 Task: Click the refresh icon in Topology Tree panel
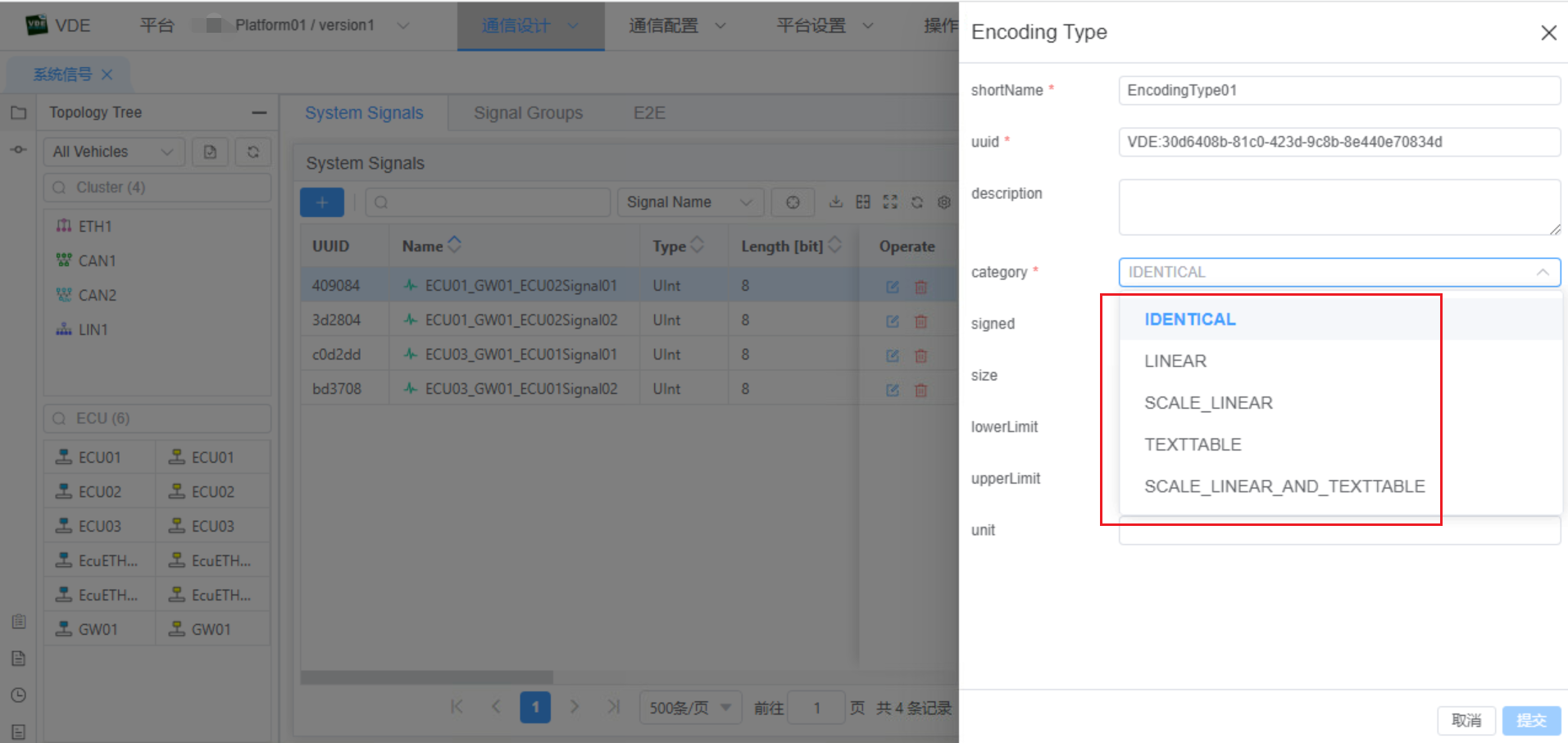pos(253,152)
